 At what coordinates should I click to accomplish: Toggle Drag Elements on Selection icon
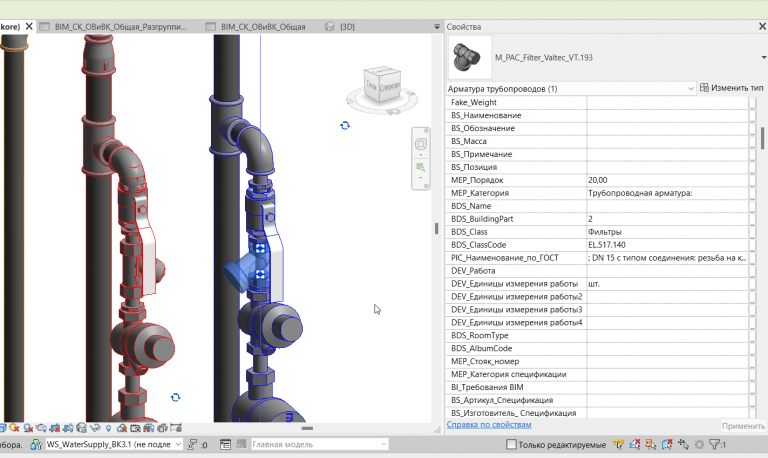(x=683, y=444)
